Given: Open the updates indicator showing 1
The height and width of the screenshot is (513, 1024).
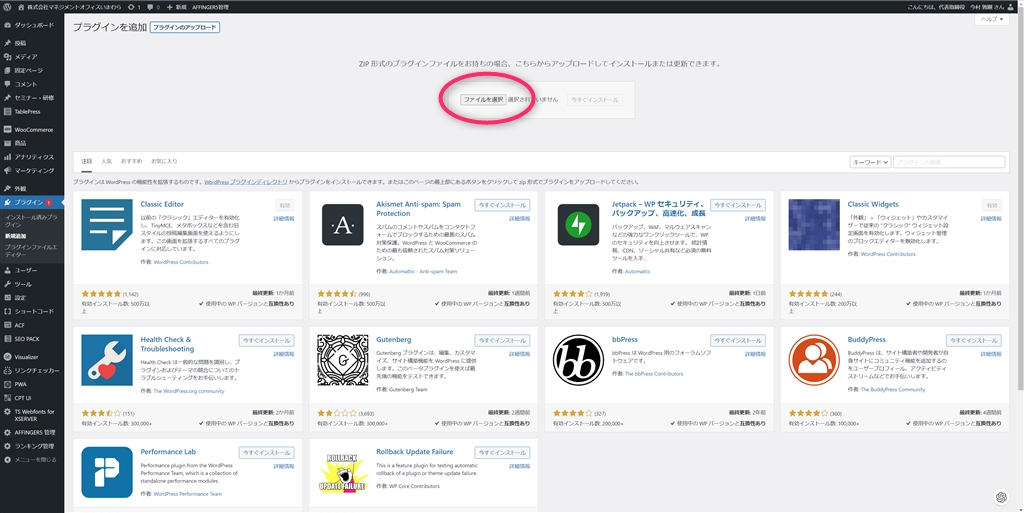Looking at the screenshot, I should click(x=134, y=7).
